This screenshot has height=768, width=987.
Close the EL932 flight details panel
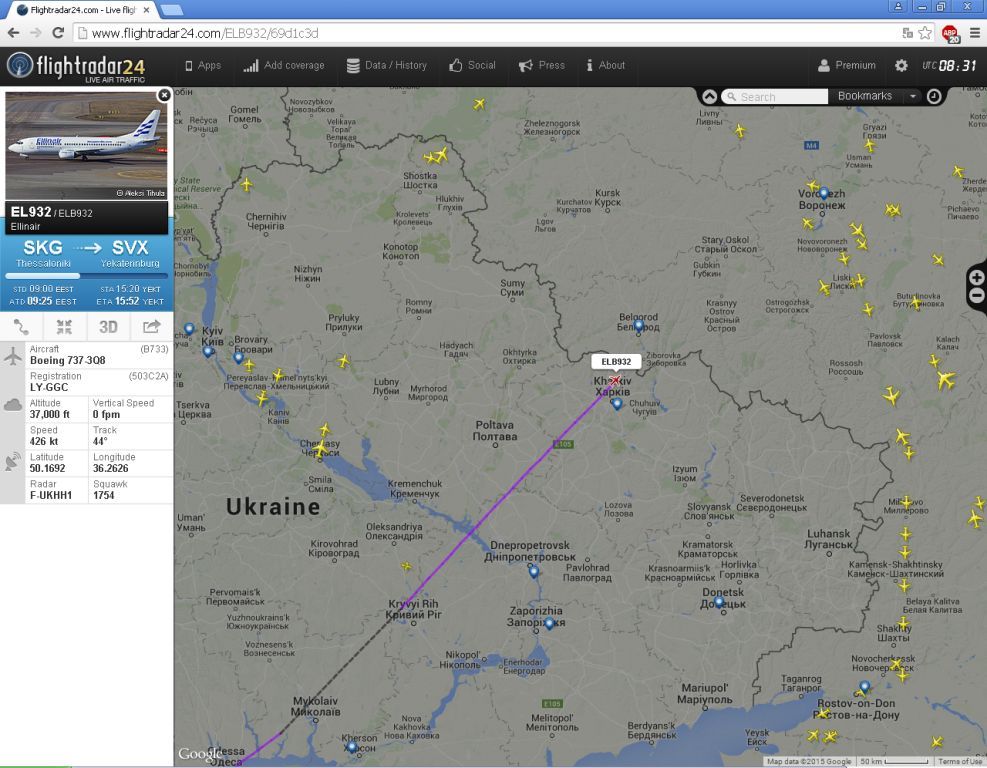point(164,95)
